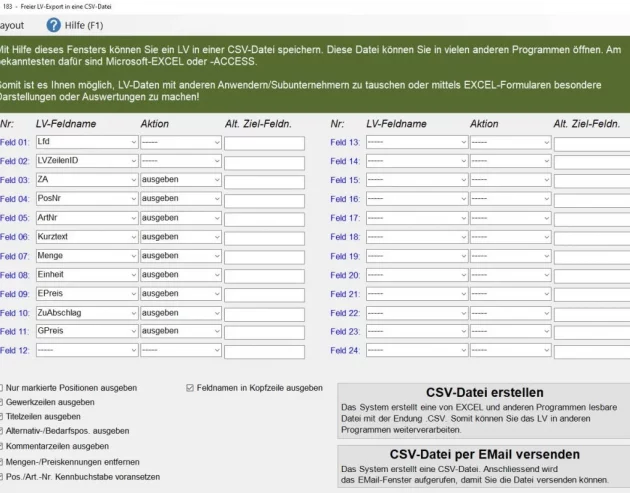Screen dimensions: 630x493
Task: Open the Feld 01 LV-Feldname dropdown
Action: [x=133, y=142]
